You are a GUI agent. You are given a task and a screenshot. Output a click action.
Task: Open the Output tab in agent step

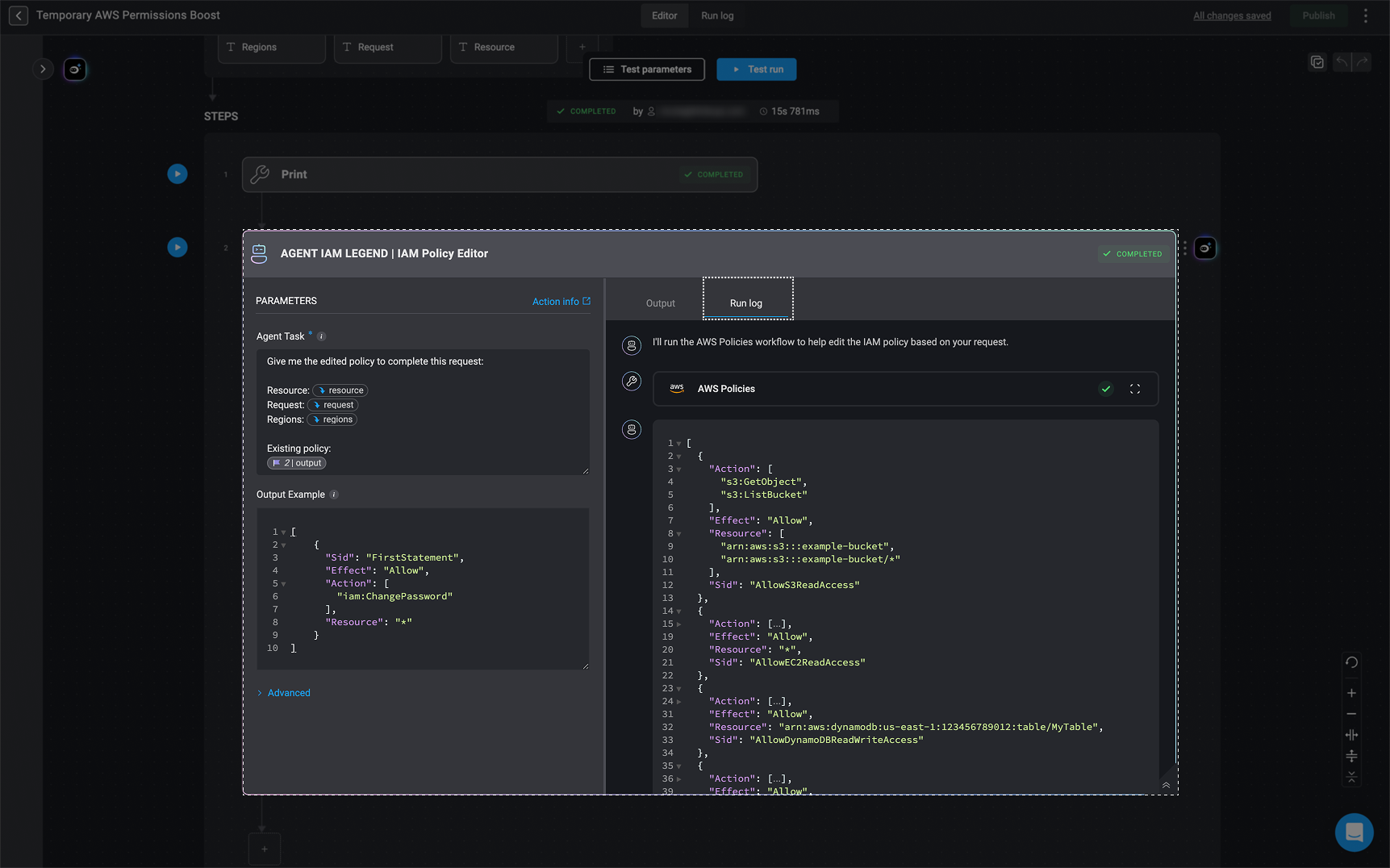coord(661,303)
